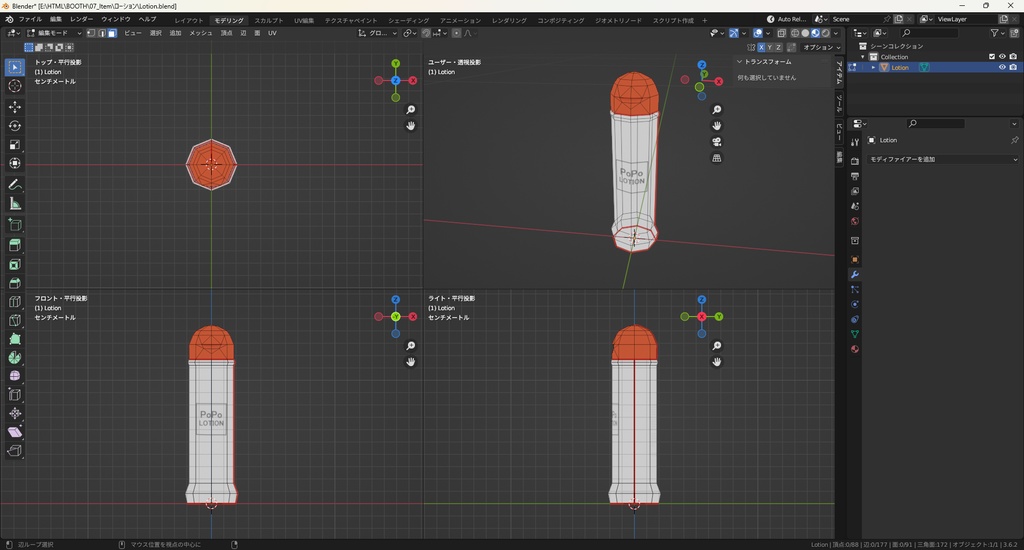Select the Add Cube tool
Image resolution: width=1024 pixels, height=550 pixels.
click(x=15, y=225)
